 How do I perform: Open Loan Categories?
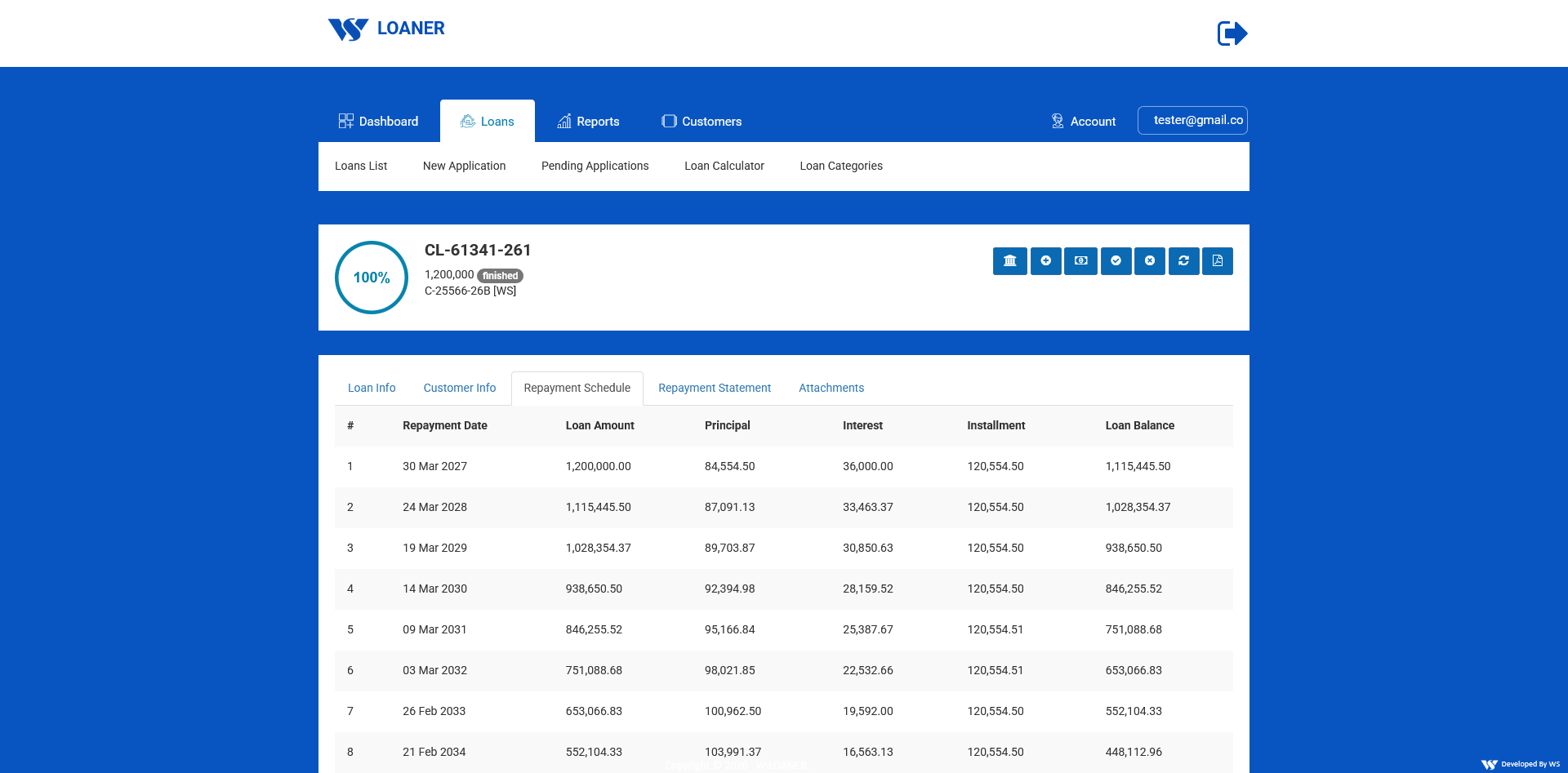(841, 166)
